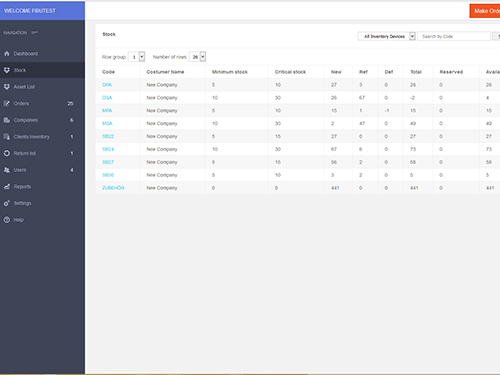Viewport: 500px width, 375px height.
Task: Click the Def column header
Action: (389, 72)
